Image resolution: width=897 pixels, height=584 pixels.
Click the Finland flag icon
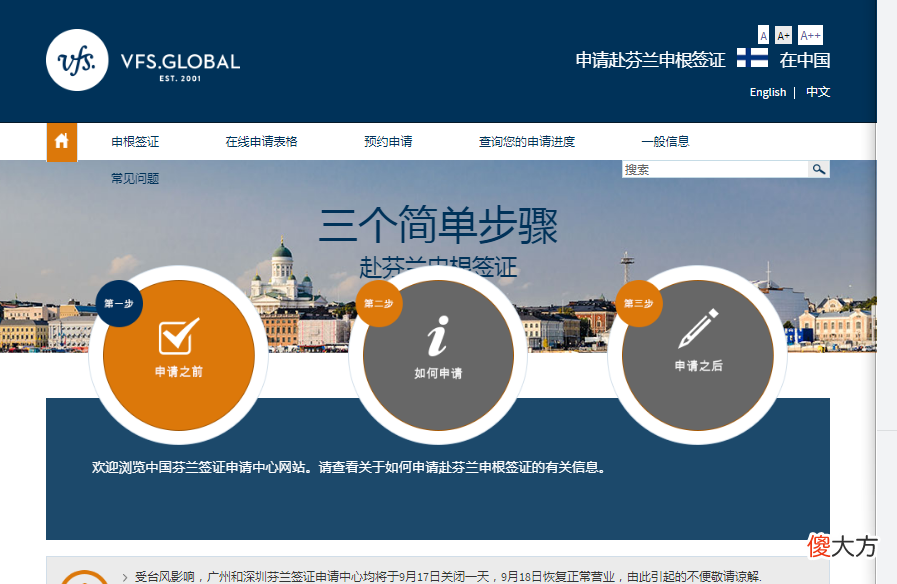click(x=752, y=58)
